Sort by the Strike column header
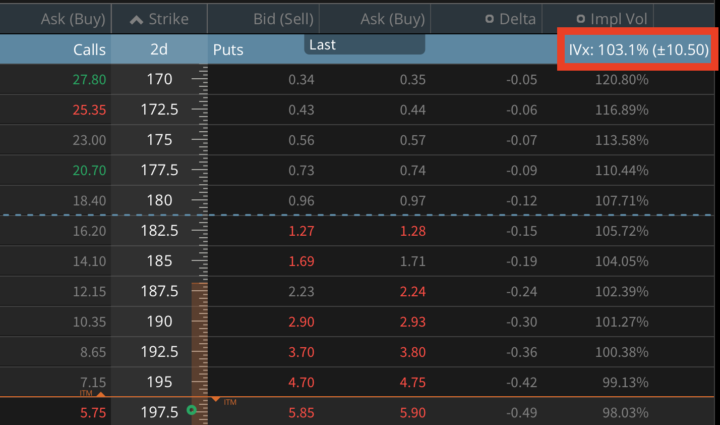 point(159,19)
